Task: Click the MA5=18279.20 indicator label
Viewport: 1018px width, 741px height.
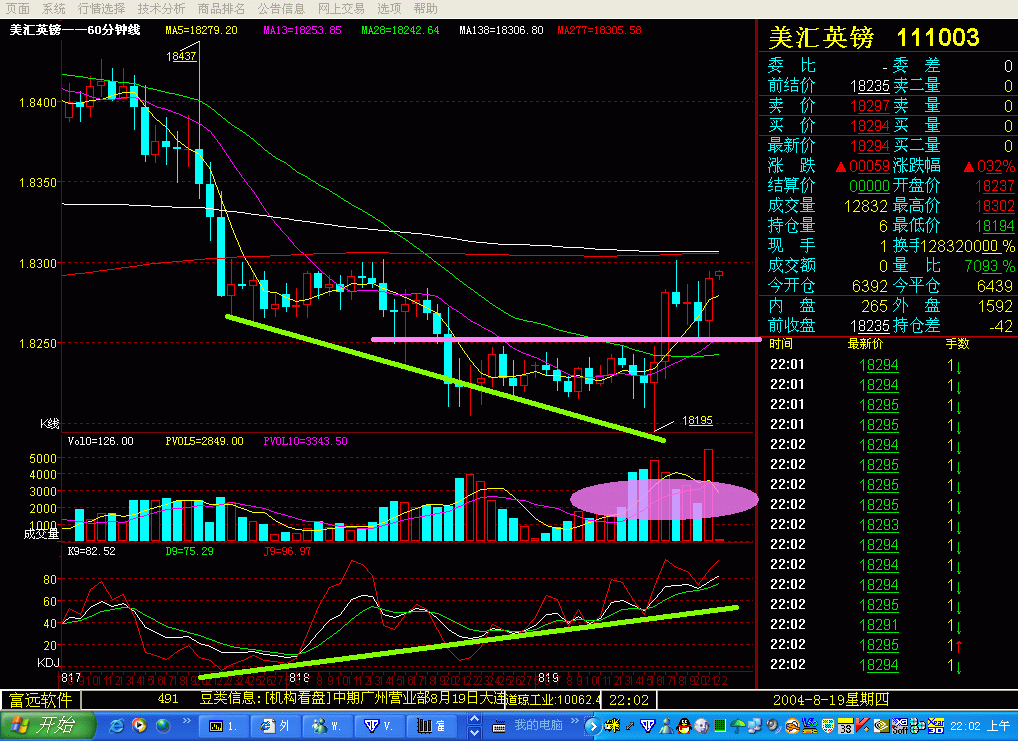Action: pos(201,30)
